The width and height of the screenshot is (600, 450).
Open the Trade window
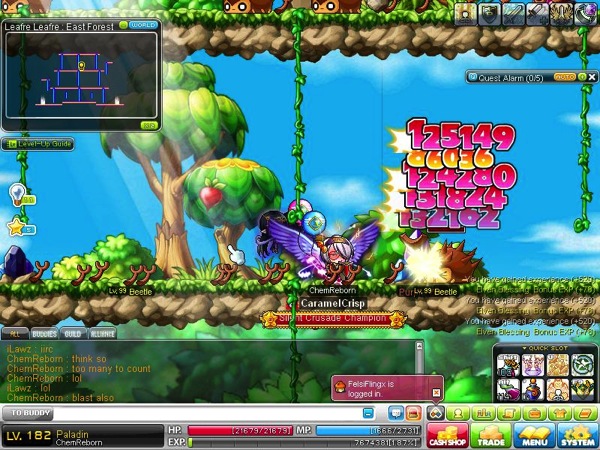(x=491, y=435)
